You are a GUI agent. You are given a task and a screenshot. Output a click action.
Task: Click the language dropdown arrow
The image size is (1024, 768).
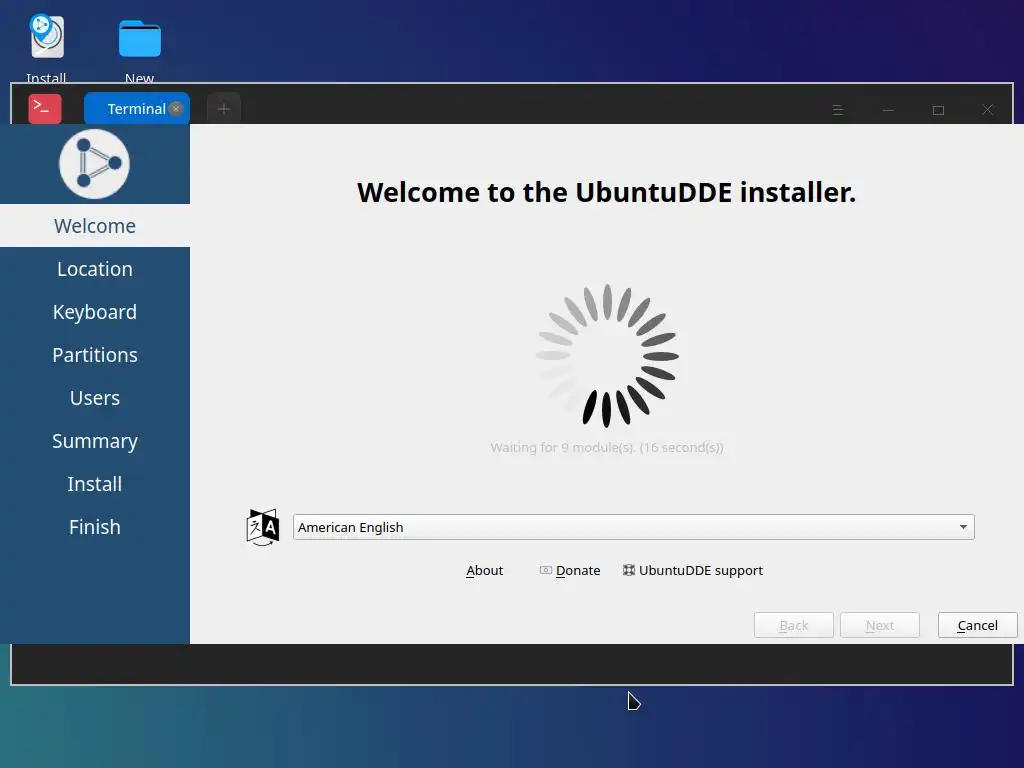[x=963, y=527]
